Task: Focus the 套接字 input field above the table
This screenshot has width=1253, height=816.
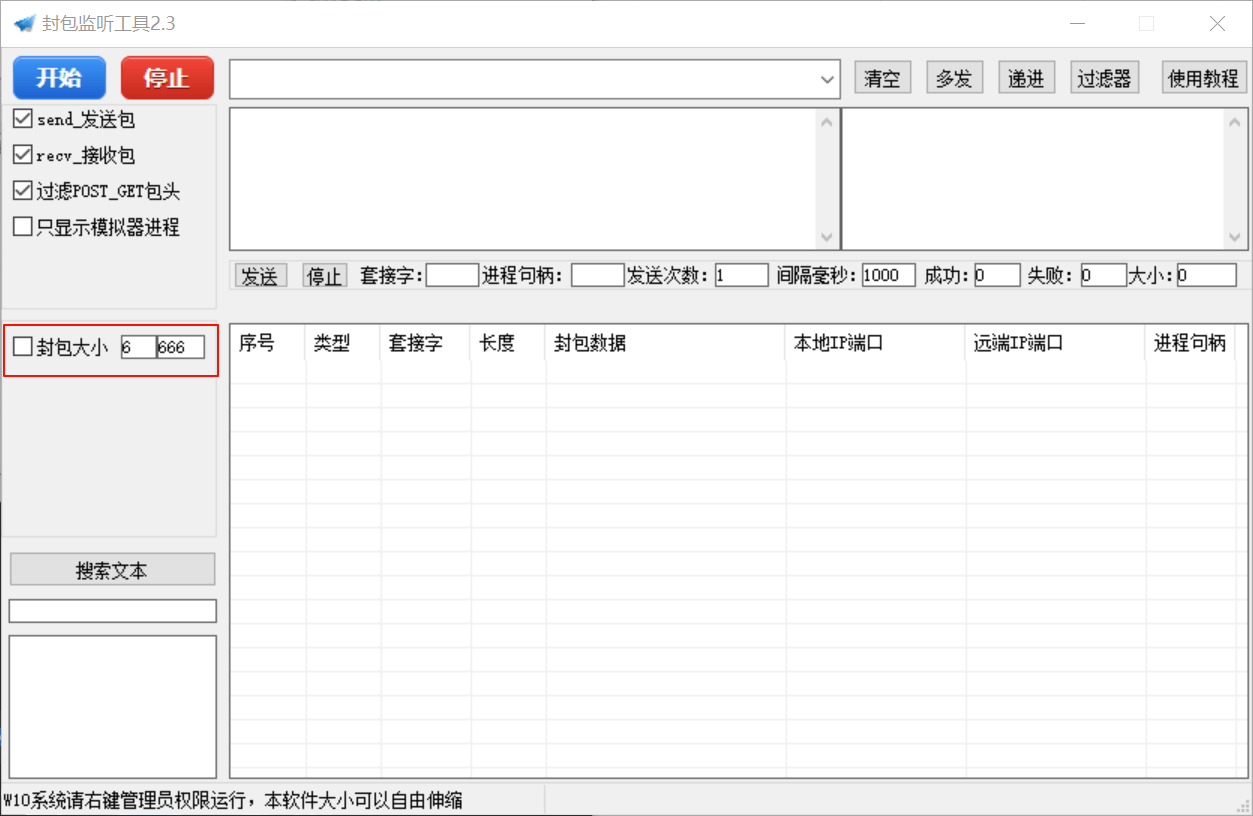Action: (x=452, y=275)
